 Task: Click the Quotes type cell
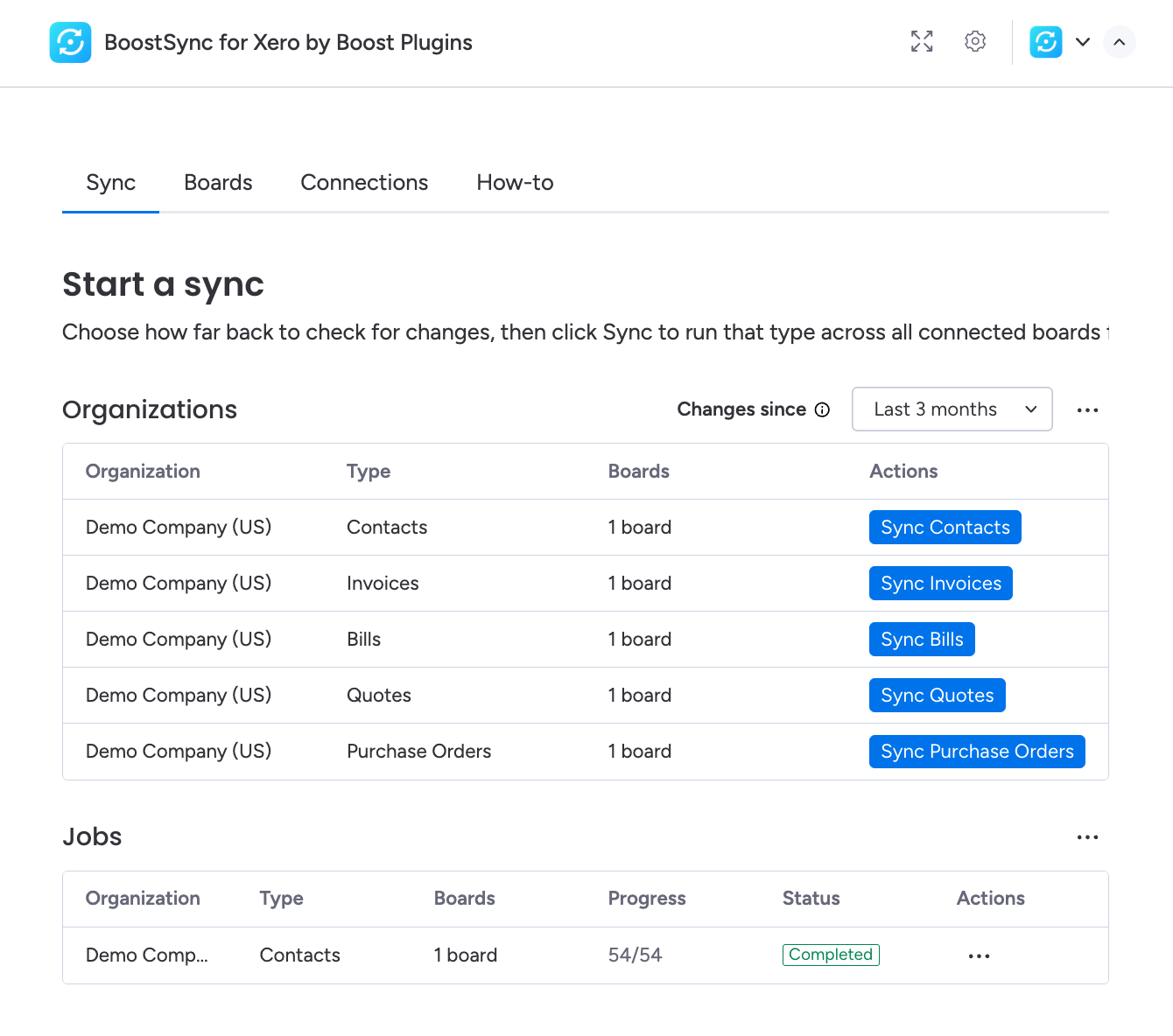click(379, 696)
